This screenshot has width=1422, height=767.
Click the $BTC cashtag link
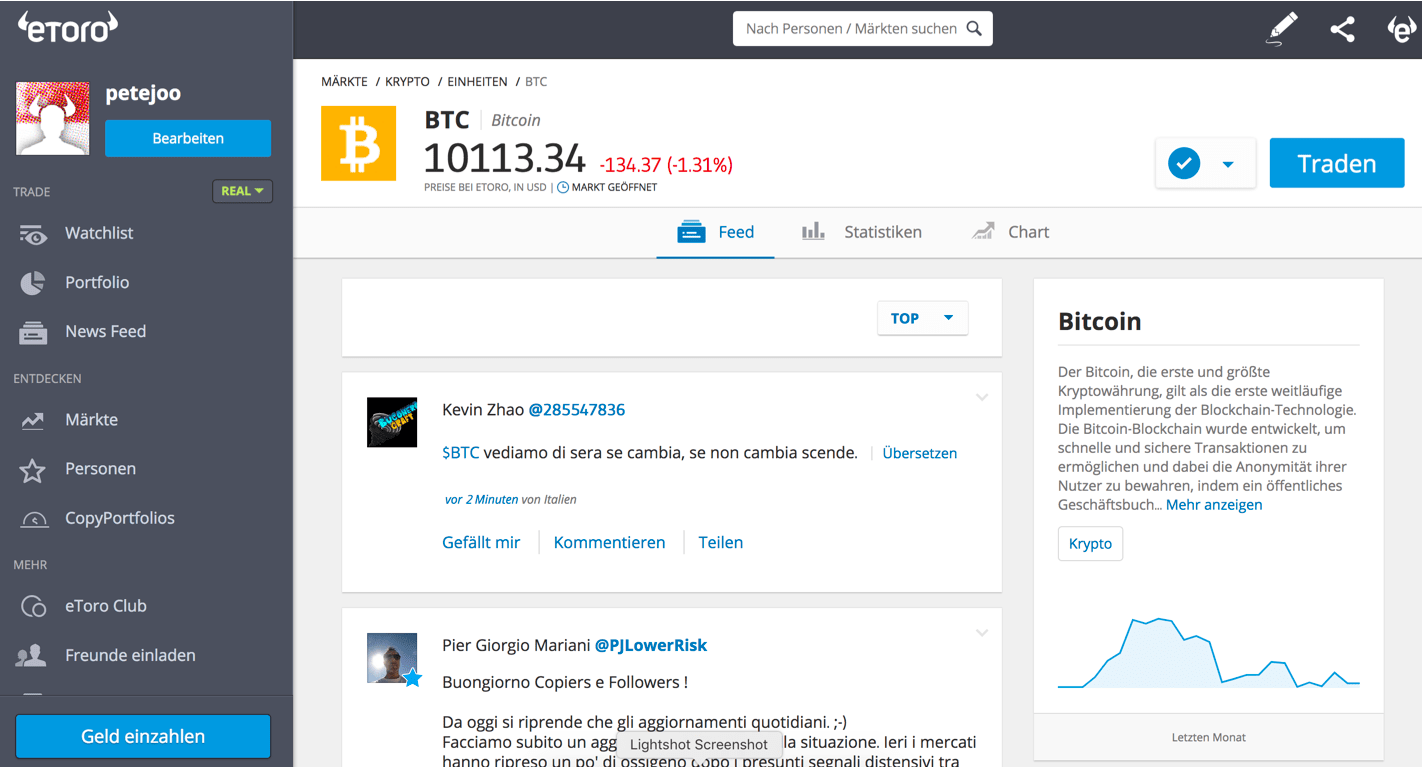pos(461,453)
